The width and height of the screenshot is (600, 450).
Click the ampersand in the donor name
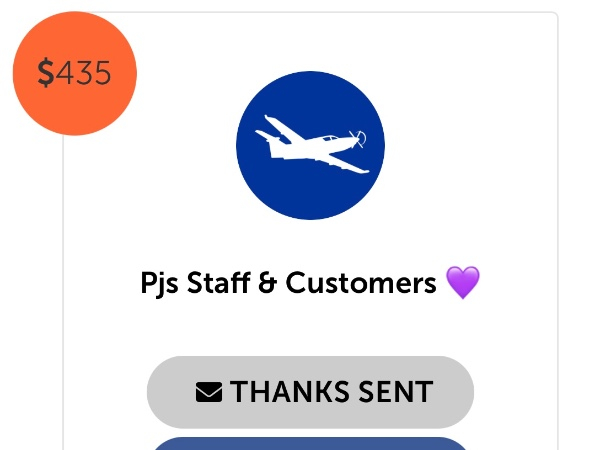pos(267,282)
